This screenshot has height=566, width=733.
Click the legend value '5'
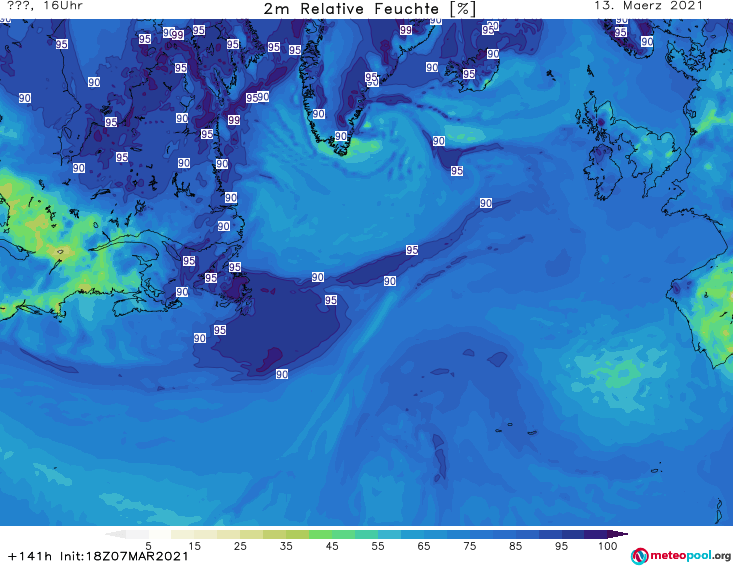148,546
